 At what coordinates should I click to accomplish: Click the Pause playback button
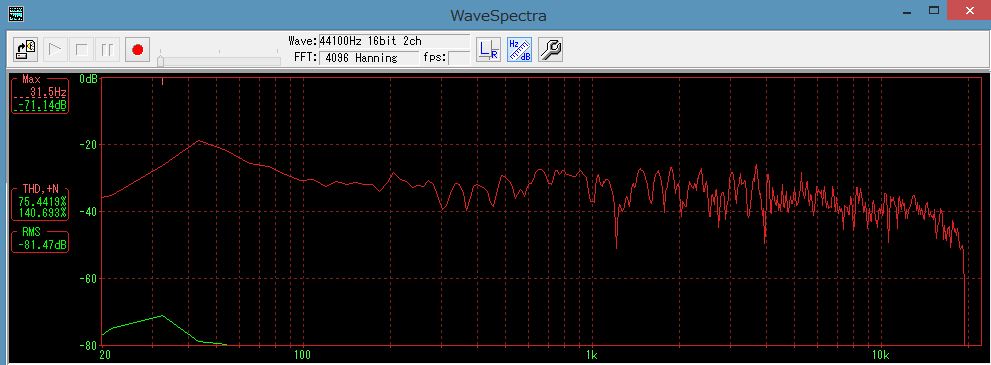[108, 49]
